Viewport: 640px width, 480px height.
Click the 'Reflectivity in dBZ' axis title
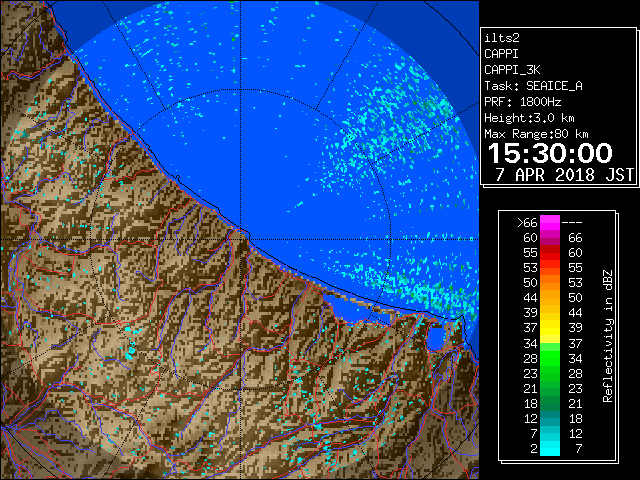coord(608,336)
